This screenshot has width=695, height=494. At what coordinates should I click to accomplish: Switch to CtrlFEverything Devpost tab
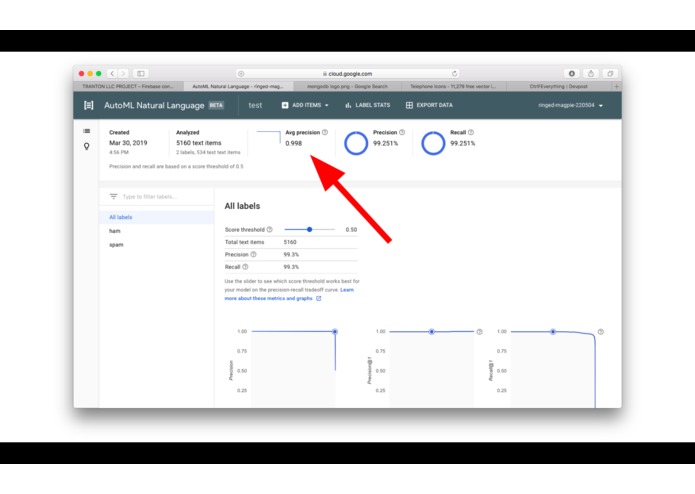click(x=558, y=86)
